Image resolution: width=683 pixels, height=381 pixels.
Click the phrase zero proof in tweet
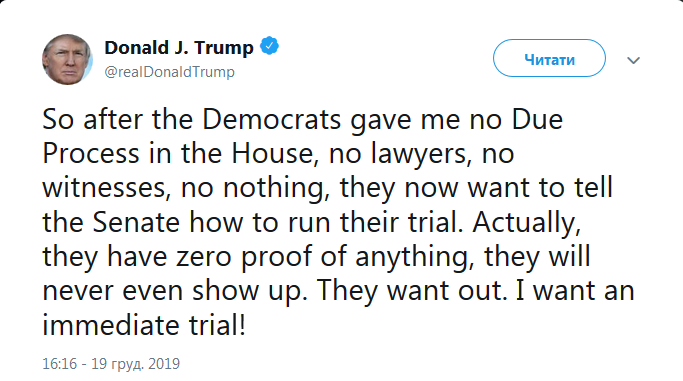click(243, 258)
